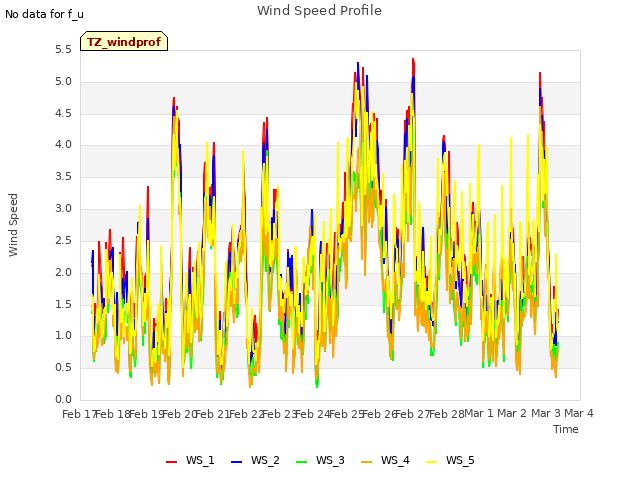The height and width of the screenshot is (480, 640).
Task: Click the Mar 1 x-axis tick label
Action: (x=479, y=414)
